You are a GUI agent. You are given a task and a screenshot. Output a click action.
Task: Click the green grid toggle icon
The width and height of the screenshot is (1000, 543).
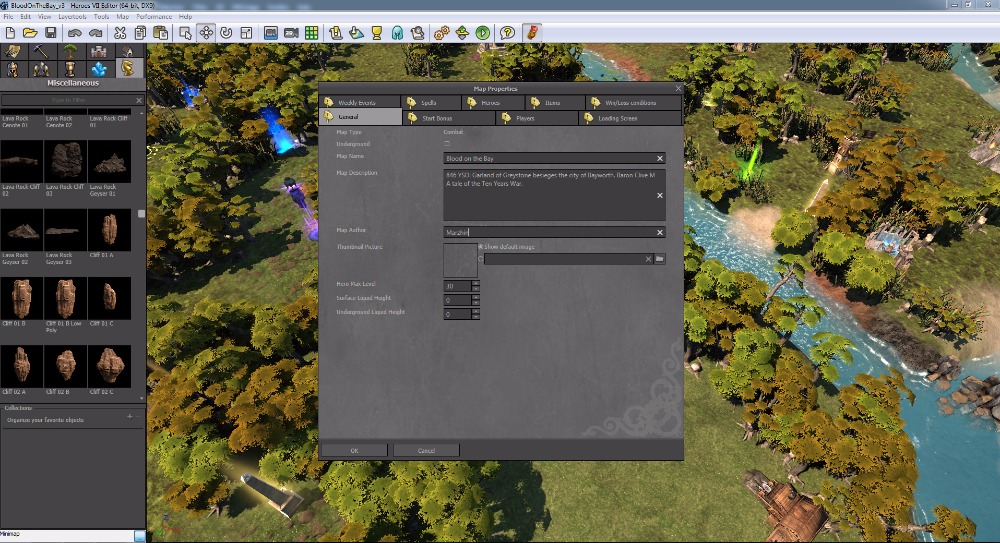[311, 33]
